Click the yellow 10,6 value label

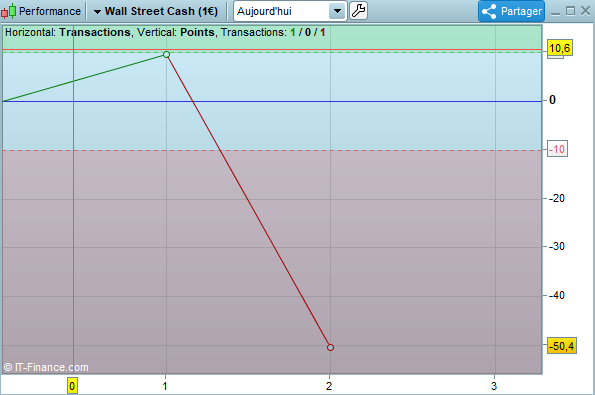pyautogui.click(x=560, y=48)
